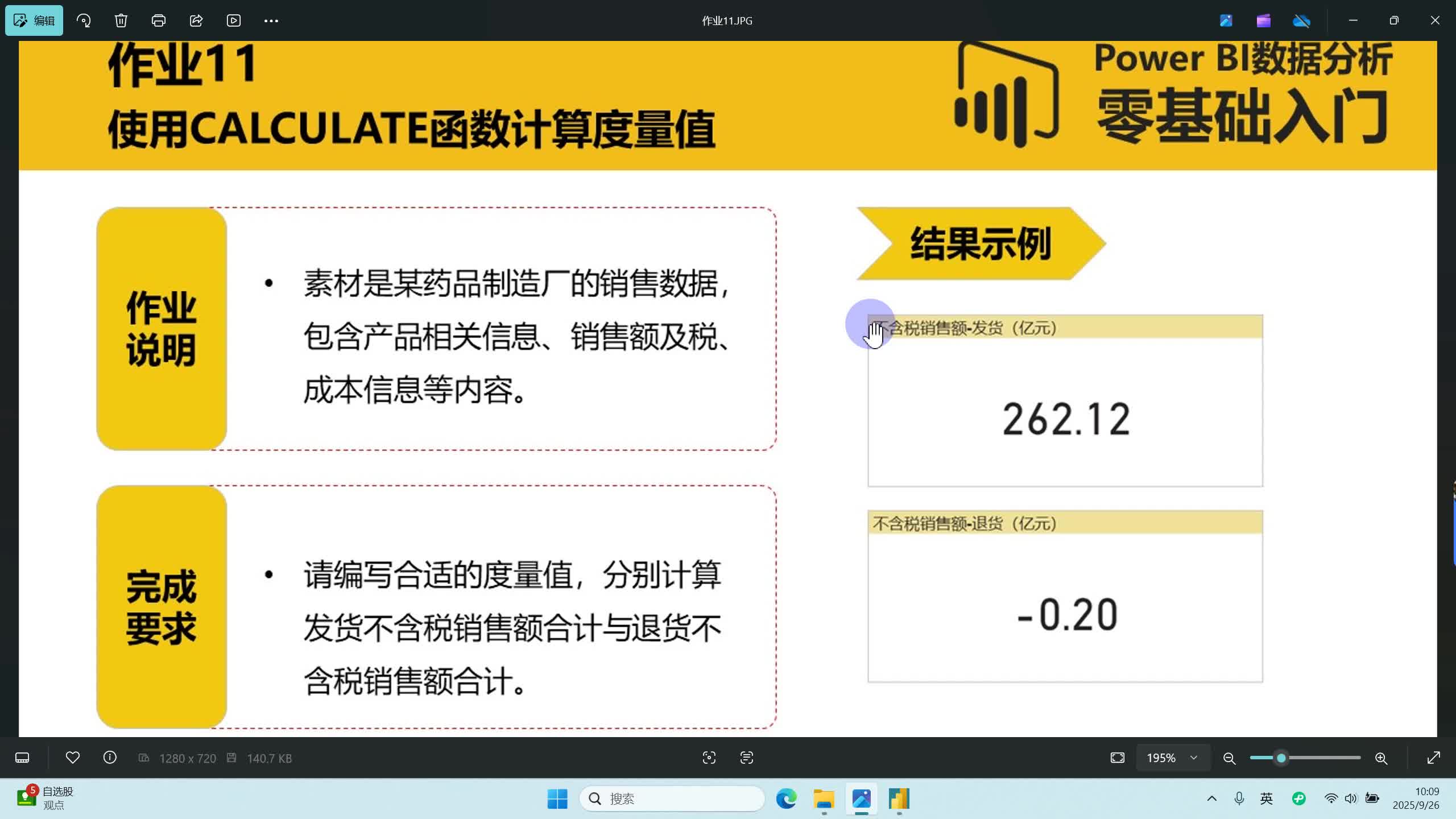Adjust the zoom slider handle

1281,758
